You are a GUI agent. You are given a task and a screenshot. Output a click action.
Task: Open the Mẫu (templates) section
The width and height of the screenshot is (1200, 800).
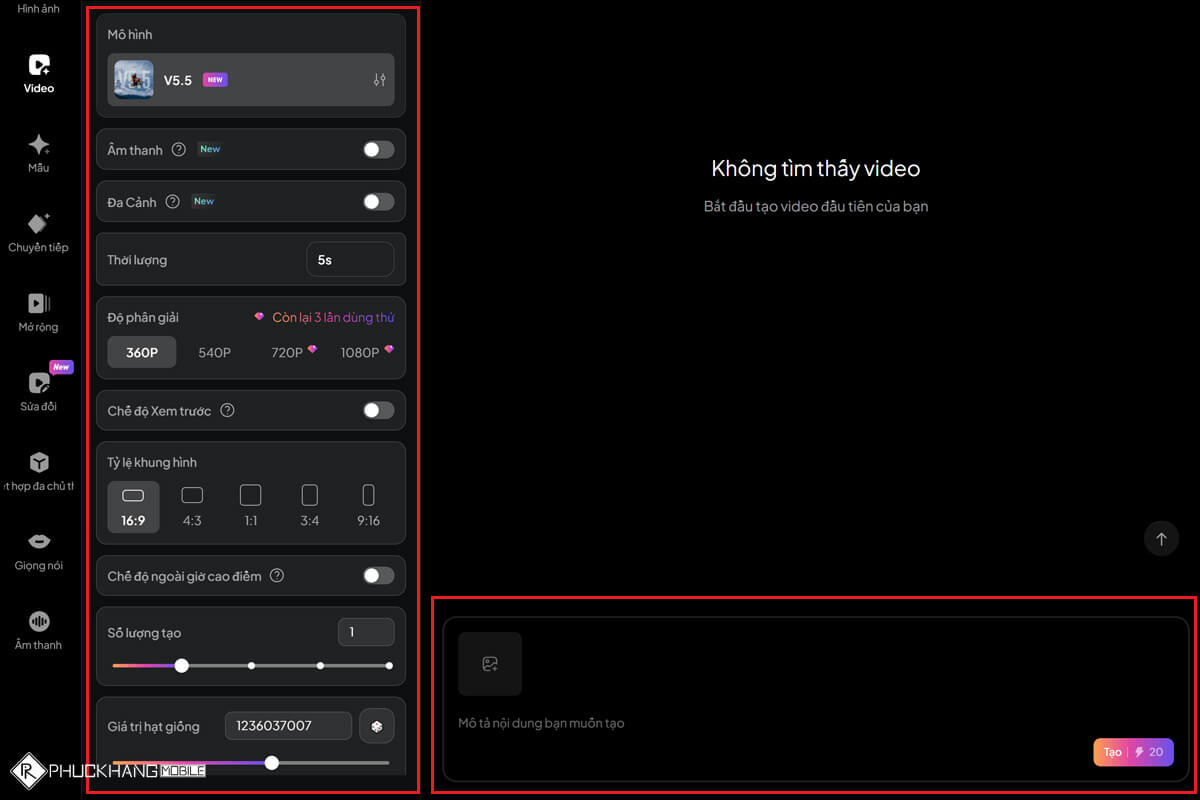(37, 152)
